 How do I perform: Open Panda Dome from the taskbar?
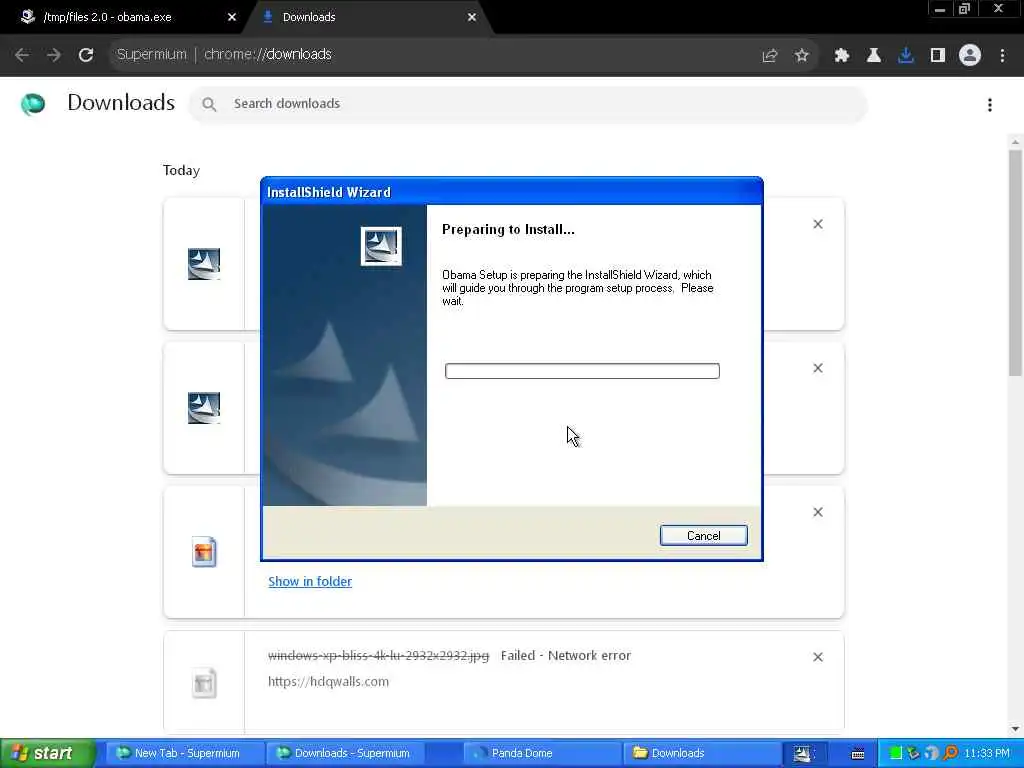point(541,753)
